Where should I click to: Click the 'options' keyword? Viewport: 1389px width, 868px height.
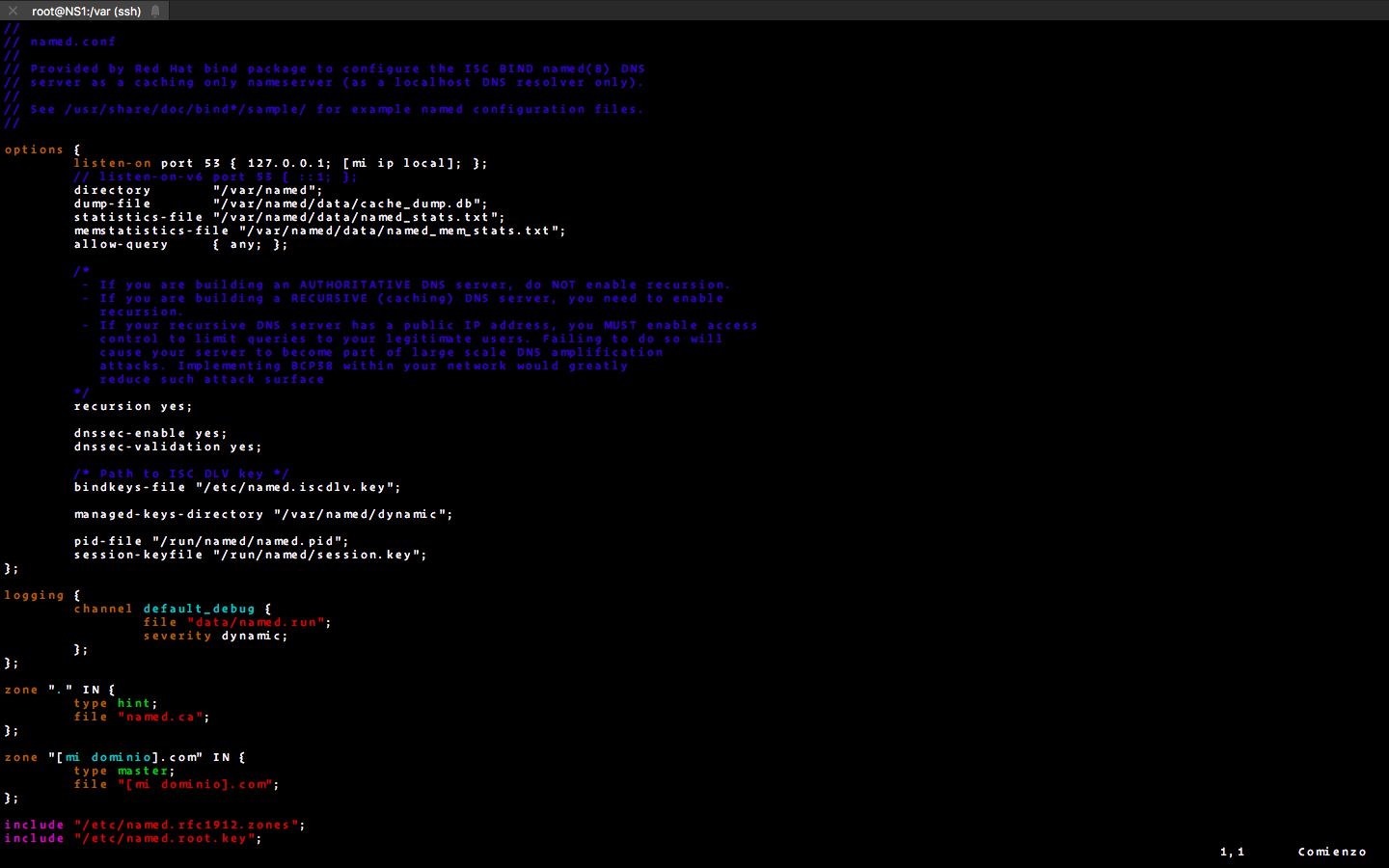34,149
